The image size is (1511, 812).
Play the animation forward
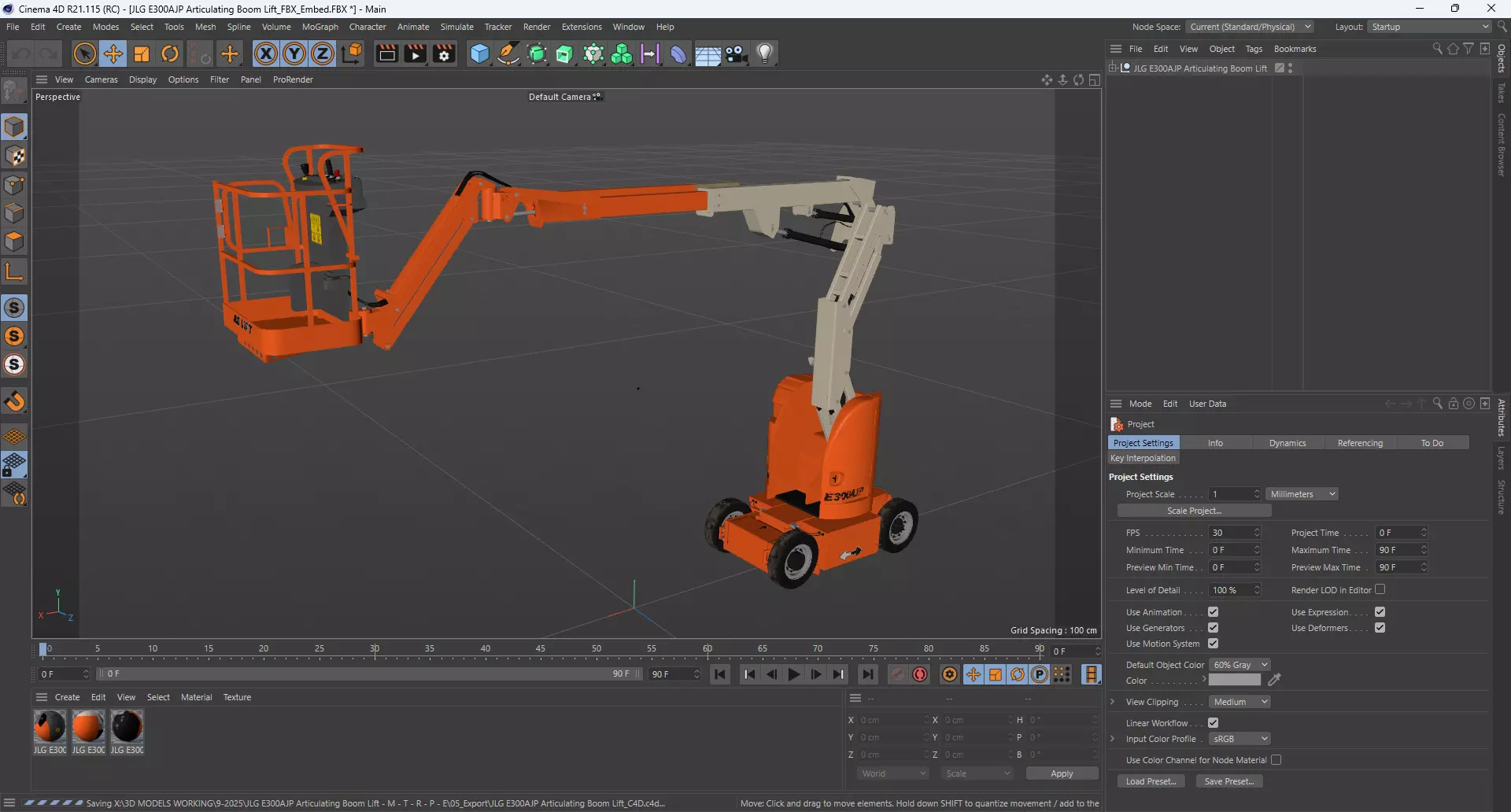(x=793, y=674)
